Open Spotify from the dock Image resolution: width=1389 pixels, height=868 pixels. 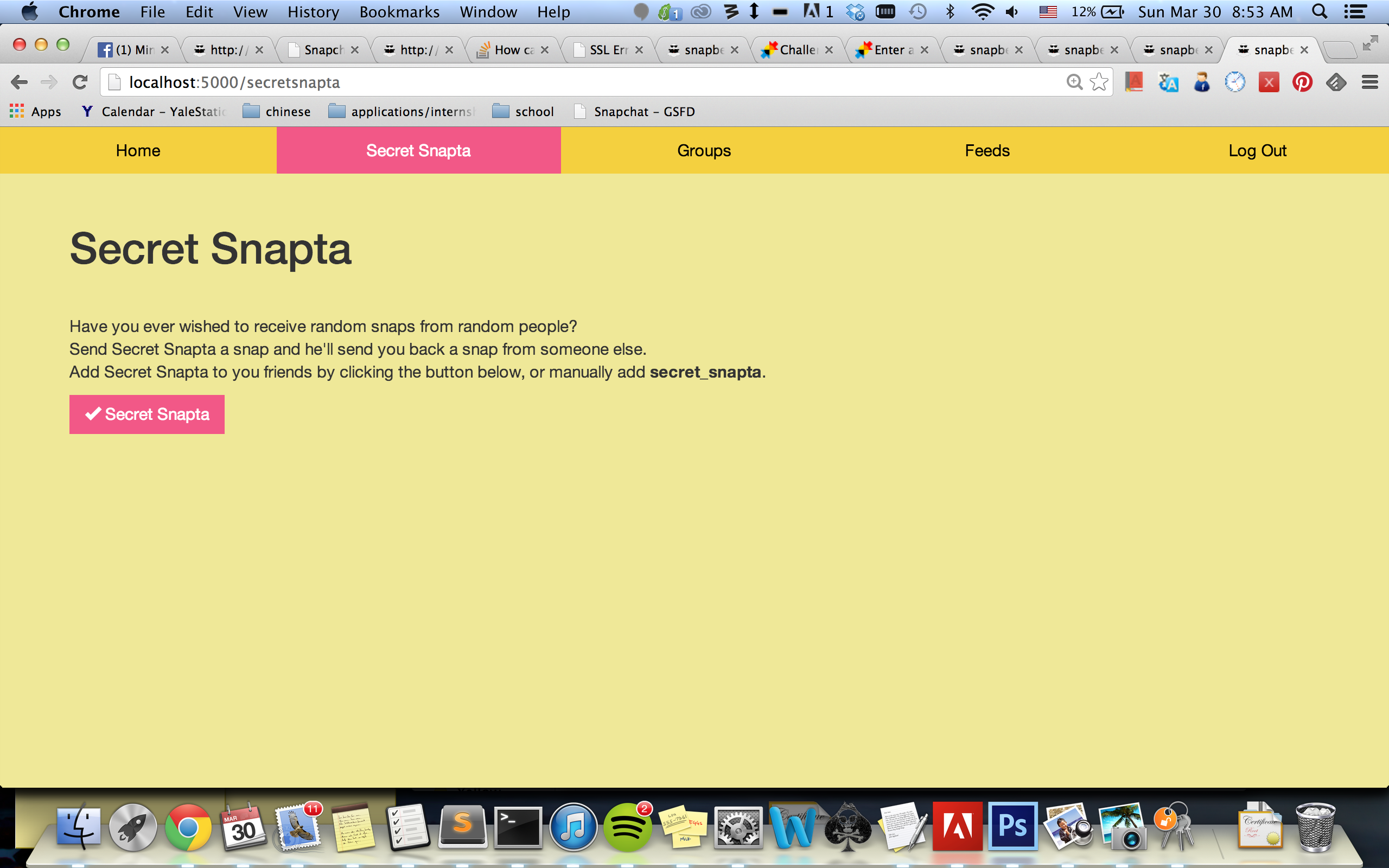point(627,828)
